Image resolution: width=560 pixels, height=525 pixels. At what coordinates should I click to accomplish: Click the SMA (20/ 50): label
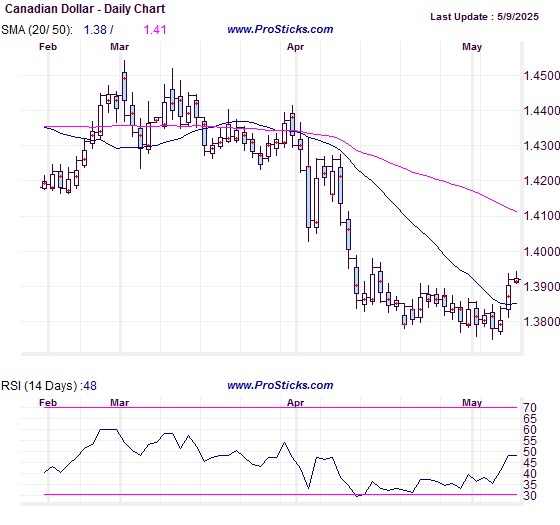(37, 30)
